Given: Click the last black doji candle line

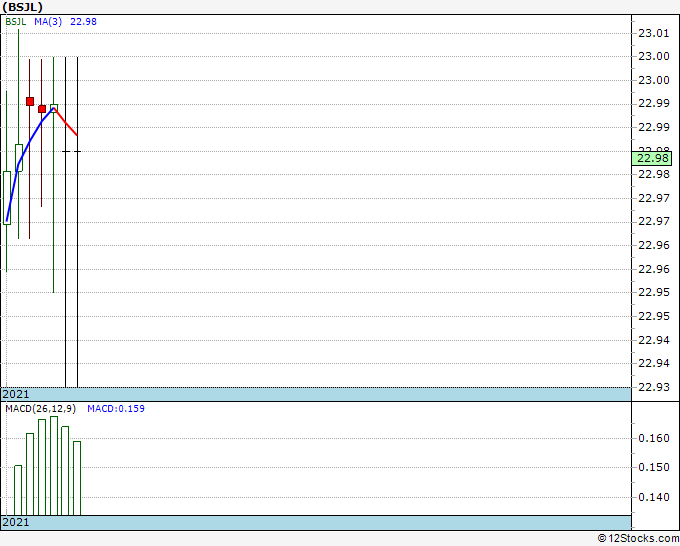Looking at the screenshot, I should point(78,222).
